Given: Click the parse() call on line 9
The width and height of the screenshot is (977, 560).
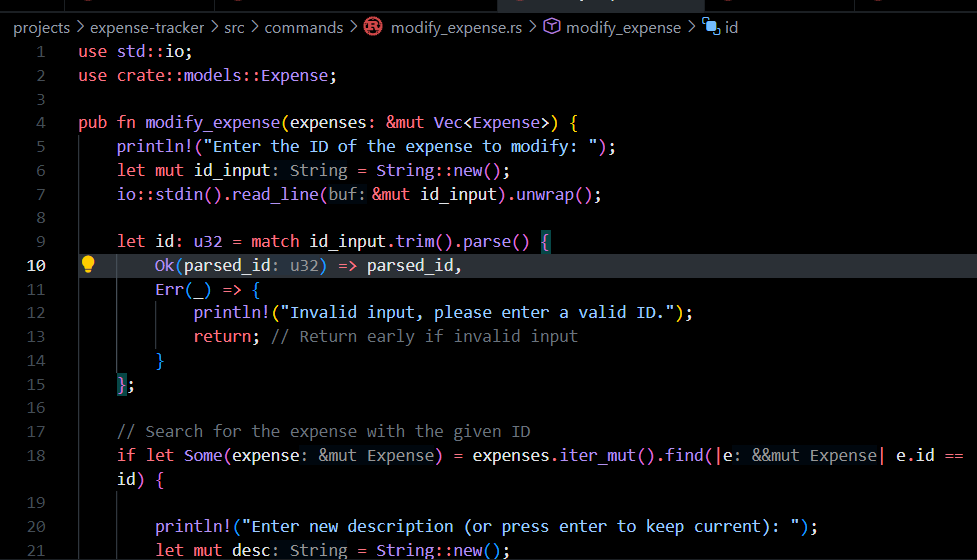Looking at the screenshot, I should 496,242.
